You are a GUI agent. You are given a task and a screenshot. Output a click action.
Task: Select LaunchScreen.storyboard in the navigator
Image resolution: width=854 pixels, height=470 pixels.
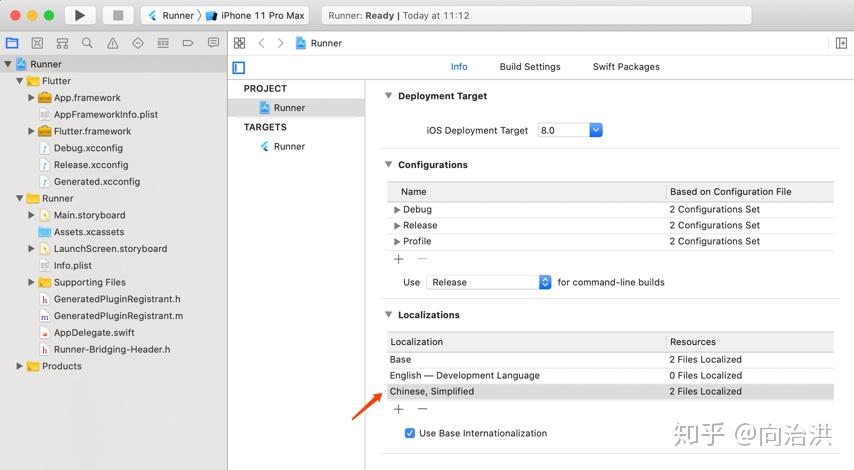[x=110, y=248]
